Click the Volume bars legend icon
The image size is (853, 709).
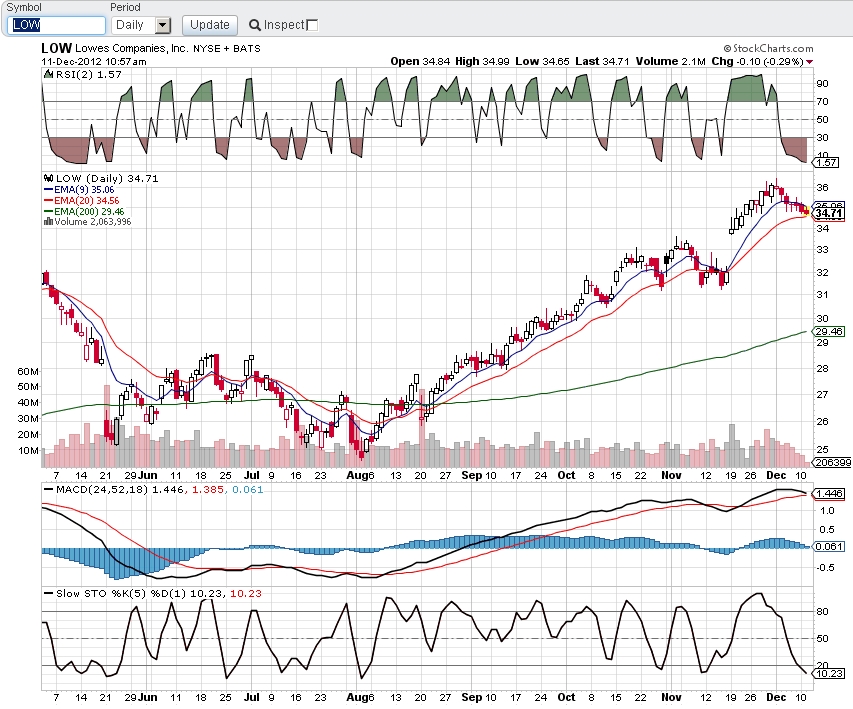pos(48,221)
